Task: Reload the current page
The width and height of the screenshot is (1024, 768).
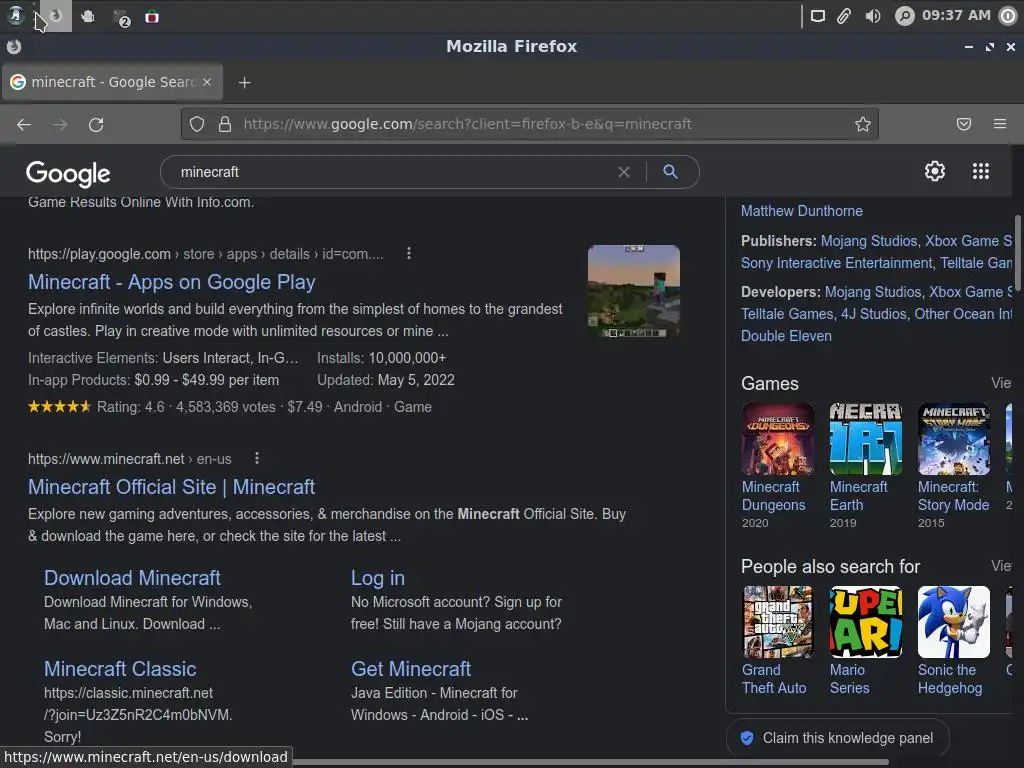Action: point(96,124)
